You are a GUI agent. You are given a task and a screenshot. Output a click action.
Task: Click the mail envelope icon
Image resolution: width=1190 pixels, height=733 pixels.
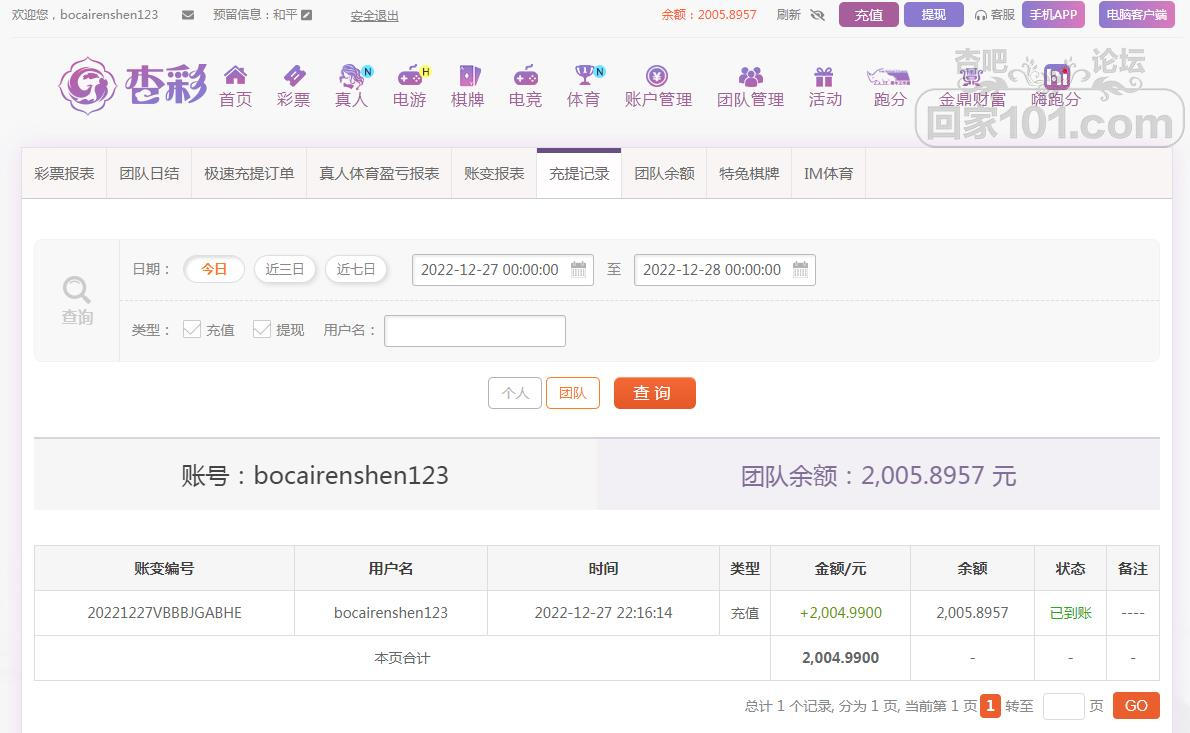(x=188, y=15)
